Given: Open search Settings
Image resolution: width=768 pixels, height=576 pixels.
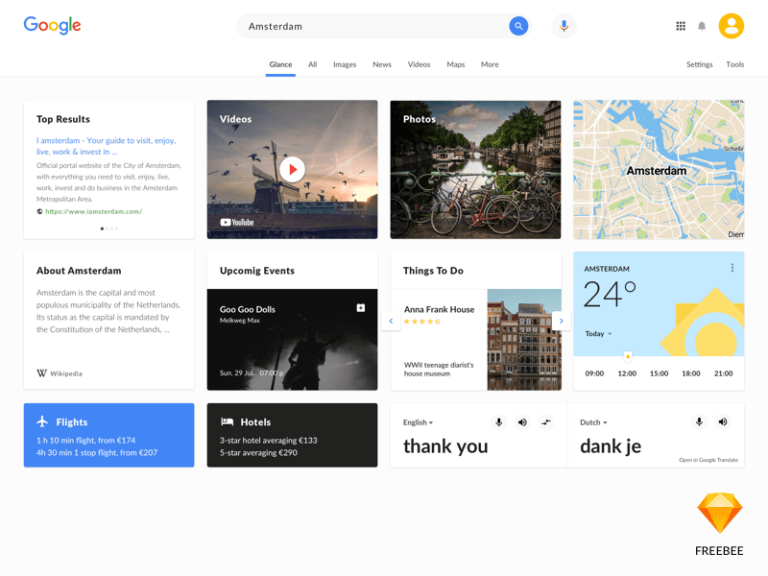Looking at the screenshot, I should (x=699, y=64).
